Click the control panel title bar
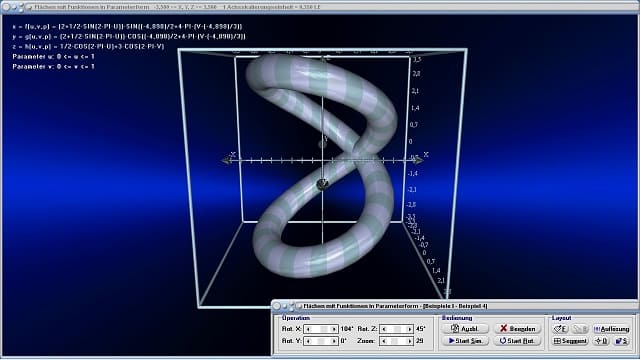This screenshot has height=360, width=640. coord(455,306)
